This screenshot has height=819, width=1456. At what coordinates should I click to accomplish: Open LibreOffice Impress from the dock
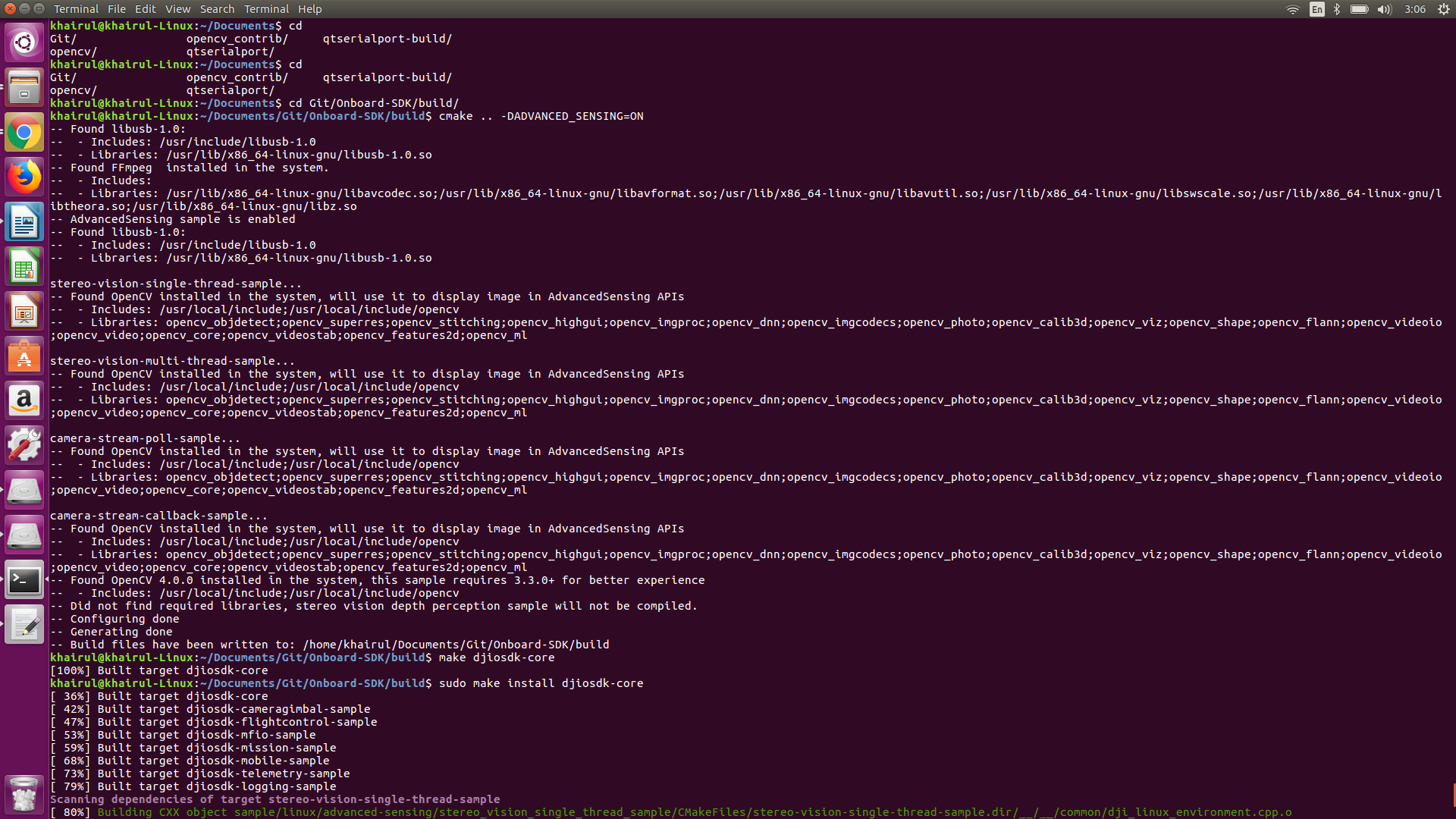click(24, 310)
